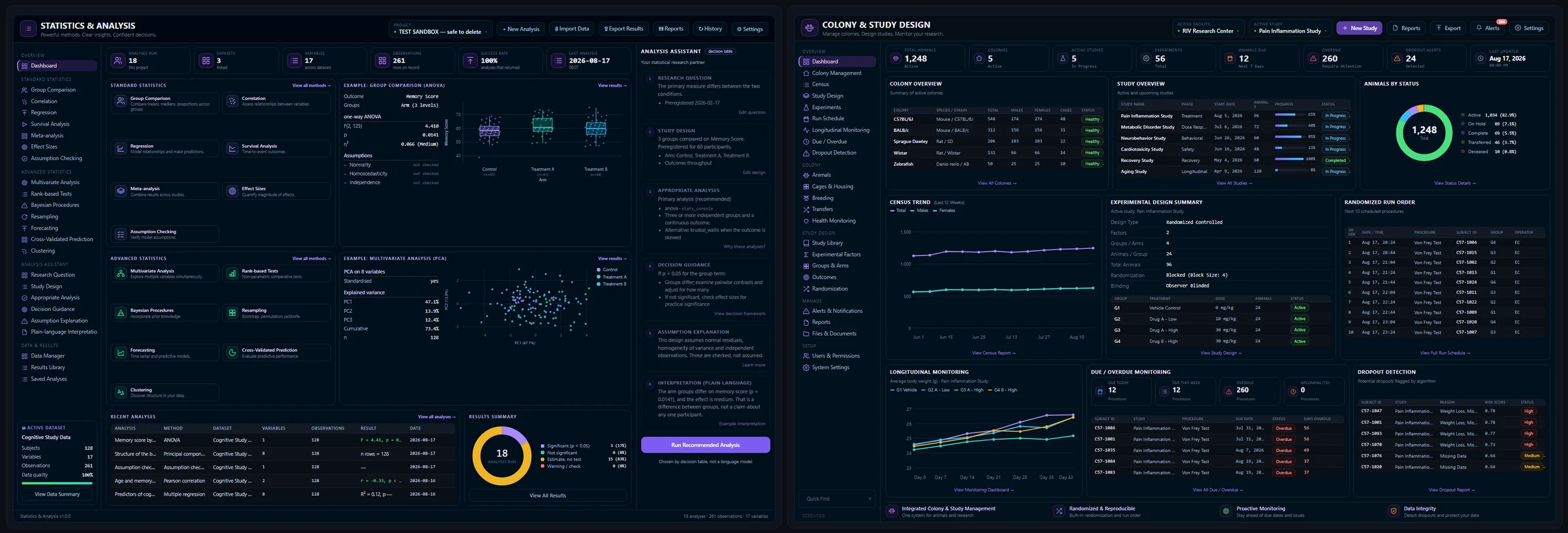Image resolution: width=1568 pixels, height=533 pixels.
Task: Open Resampling in the Statistics sidebar
Action: [44, 217]
